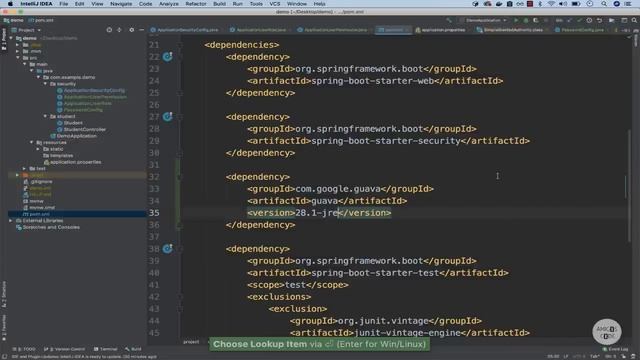
Task: Open the Navigate menu
Action: tap(121, 4)
